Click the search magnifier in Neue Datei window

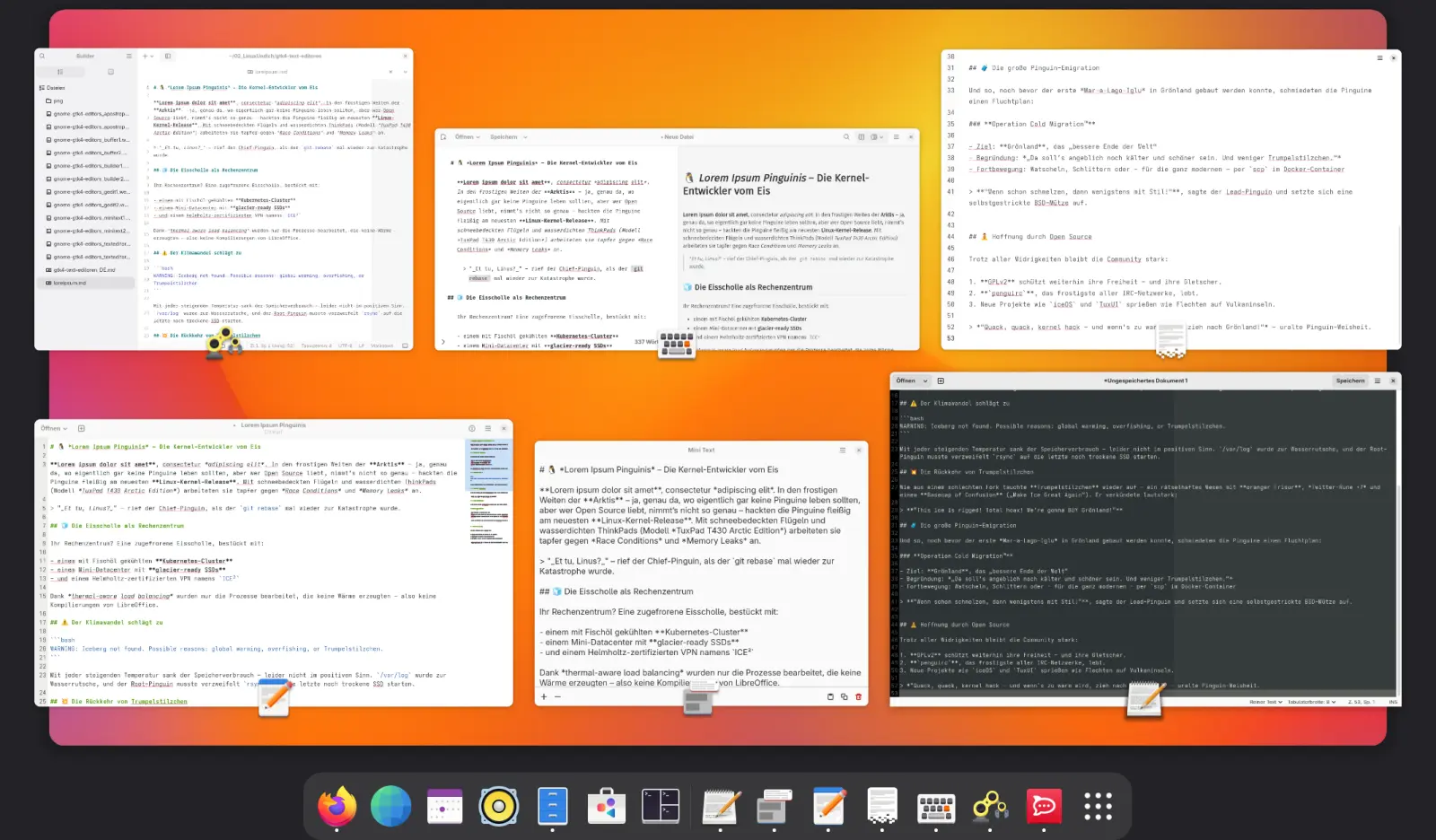pos(845,136)
